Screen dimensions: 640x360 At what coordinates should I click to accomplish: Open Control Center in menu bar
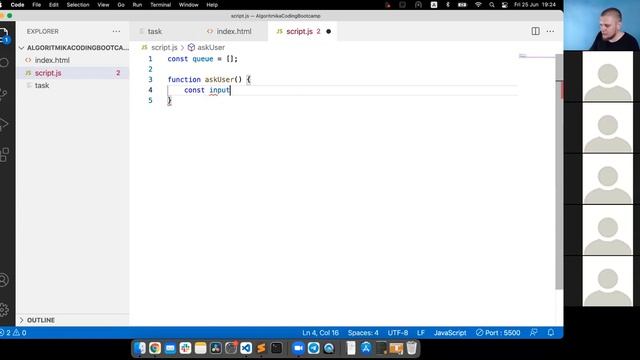coord(505,5)
